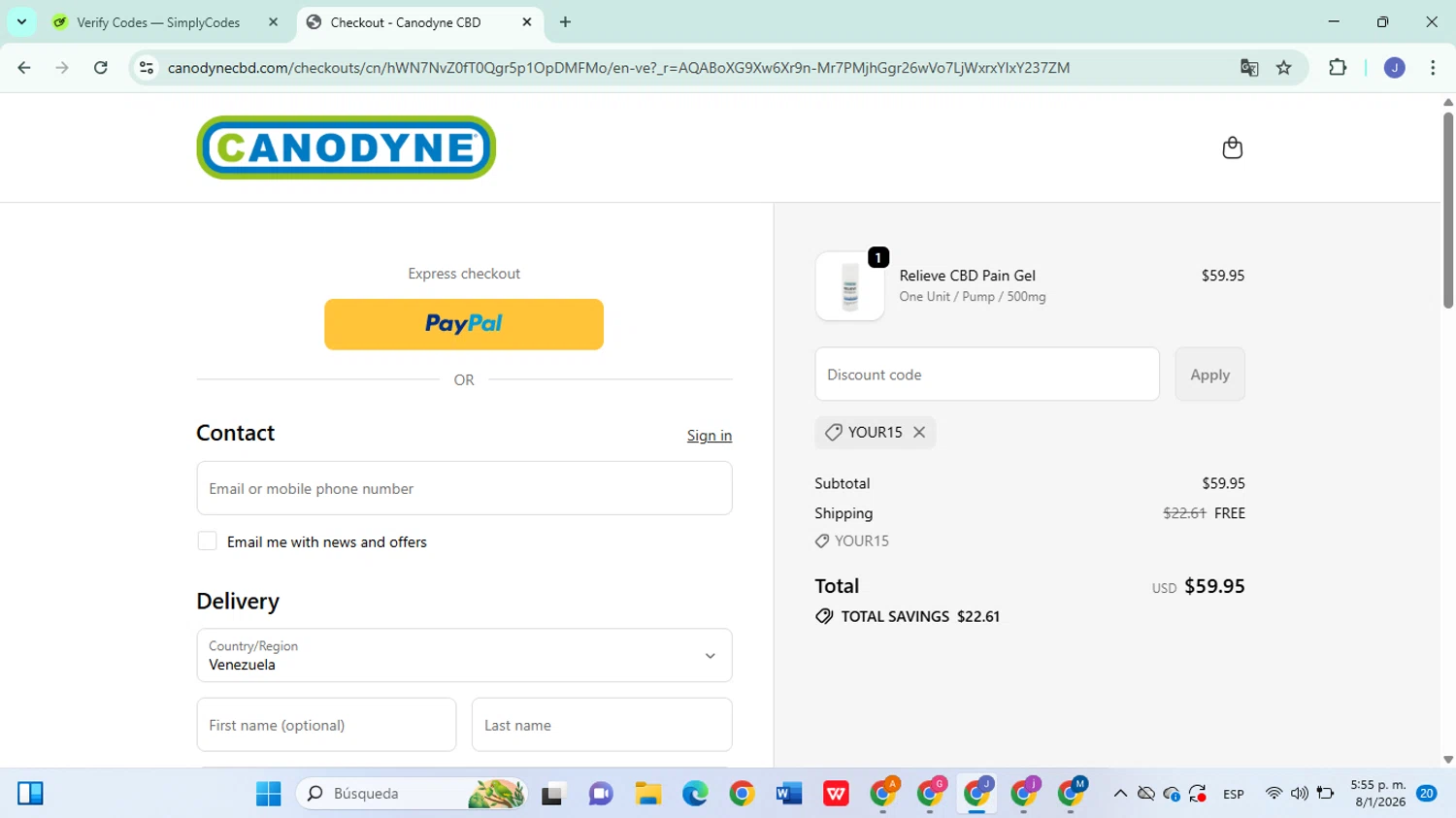Open the volume speaker tray icon

click(x=1299, y=794)
